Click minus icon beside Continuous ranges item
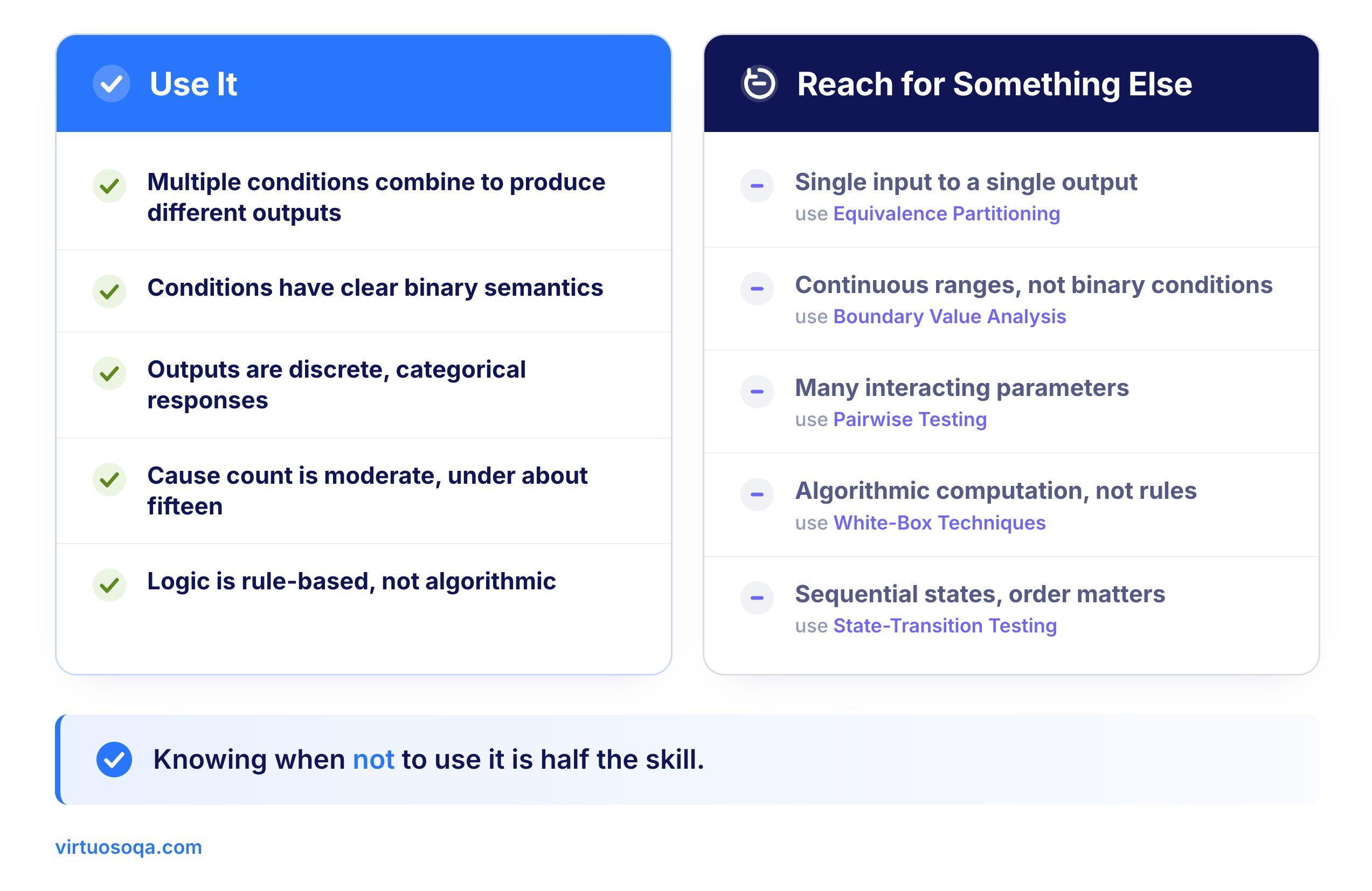 click(757, 289)
